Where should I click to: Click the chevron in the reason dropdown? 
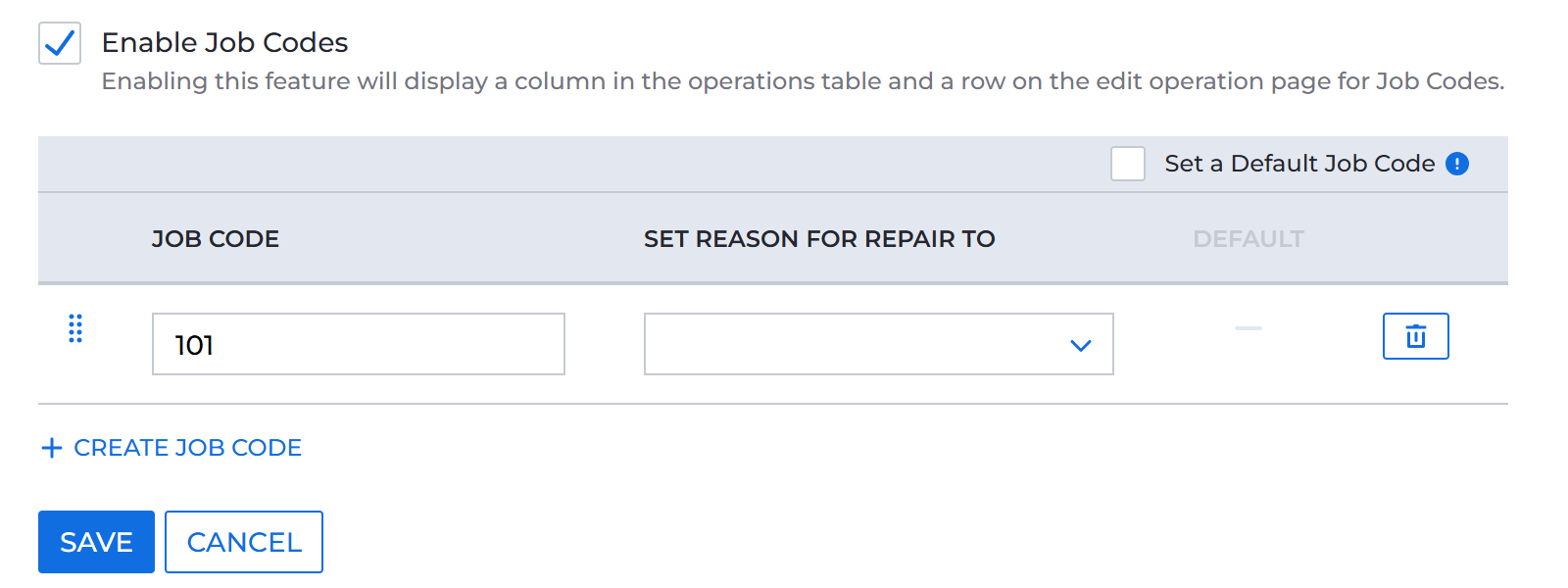1080,345
